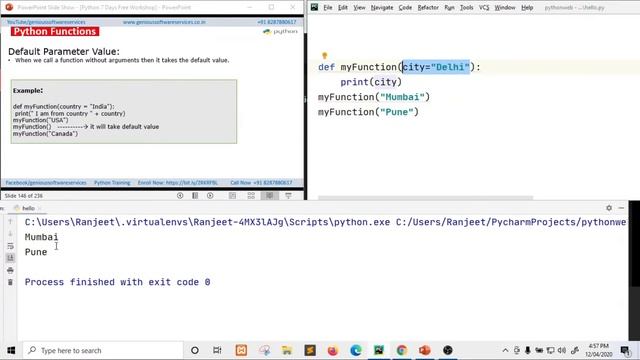
Task: Open PyCharm Run panel settings gear
Action: click(609, 208)
